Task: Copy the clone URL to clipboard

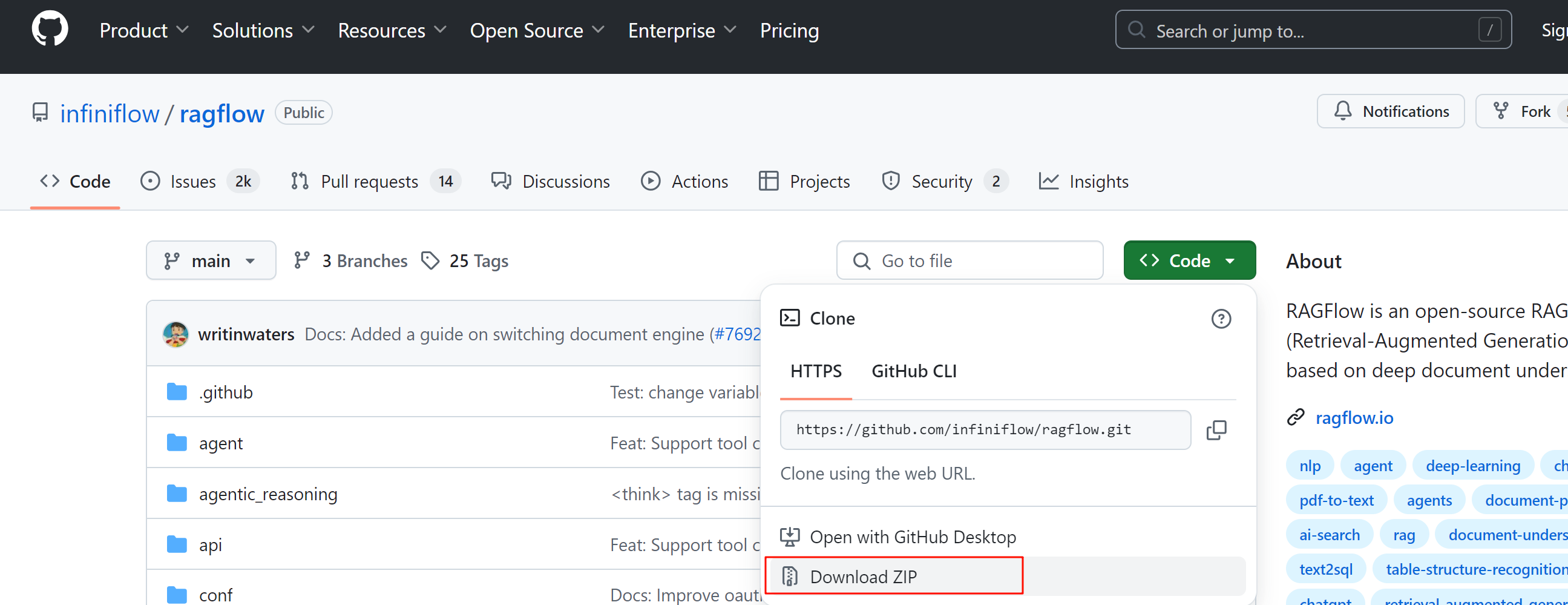Action: 1216,430
